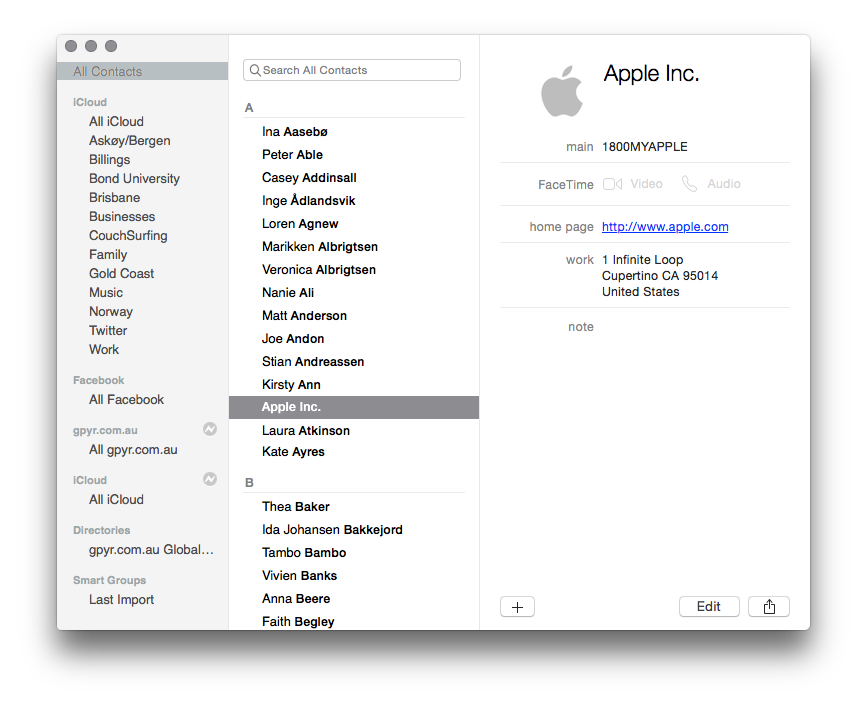Viewport: 867px width, 709px height.
Task: Select the Last Import smart group
Action: click(x=122, y=600)
